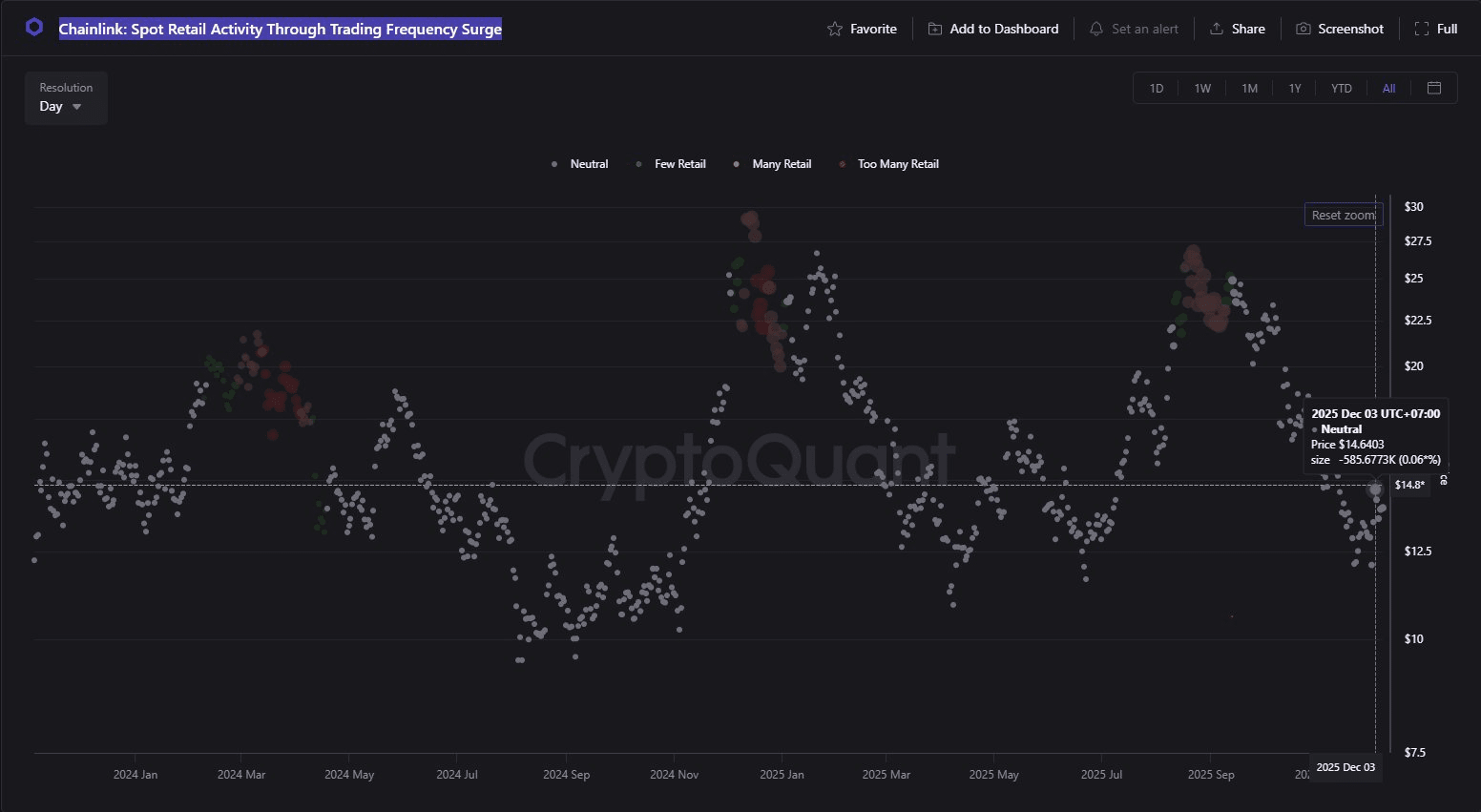This screenshot has width=1481, height=812.
Task: Click the Few Retail legend dot
Action: [638, 164]
